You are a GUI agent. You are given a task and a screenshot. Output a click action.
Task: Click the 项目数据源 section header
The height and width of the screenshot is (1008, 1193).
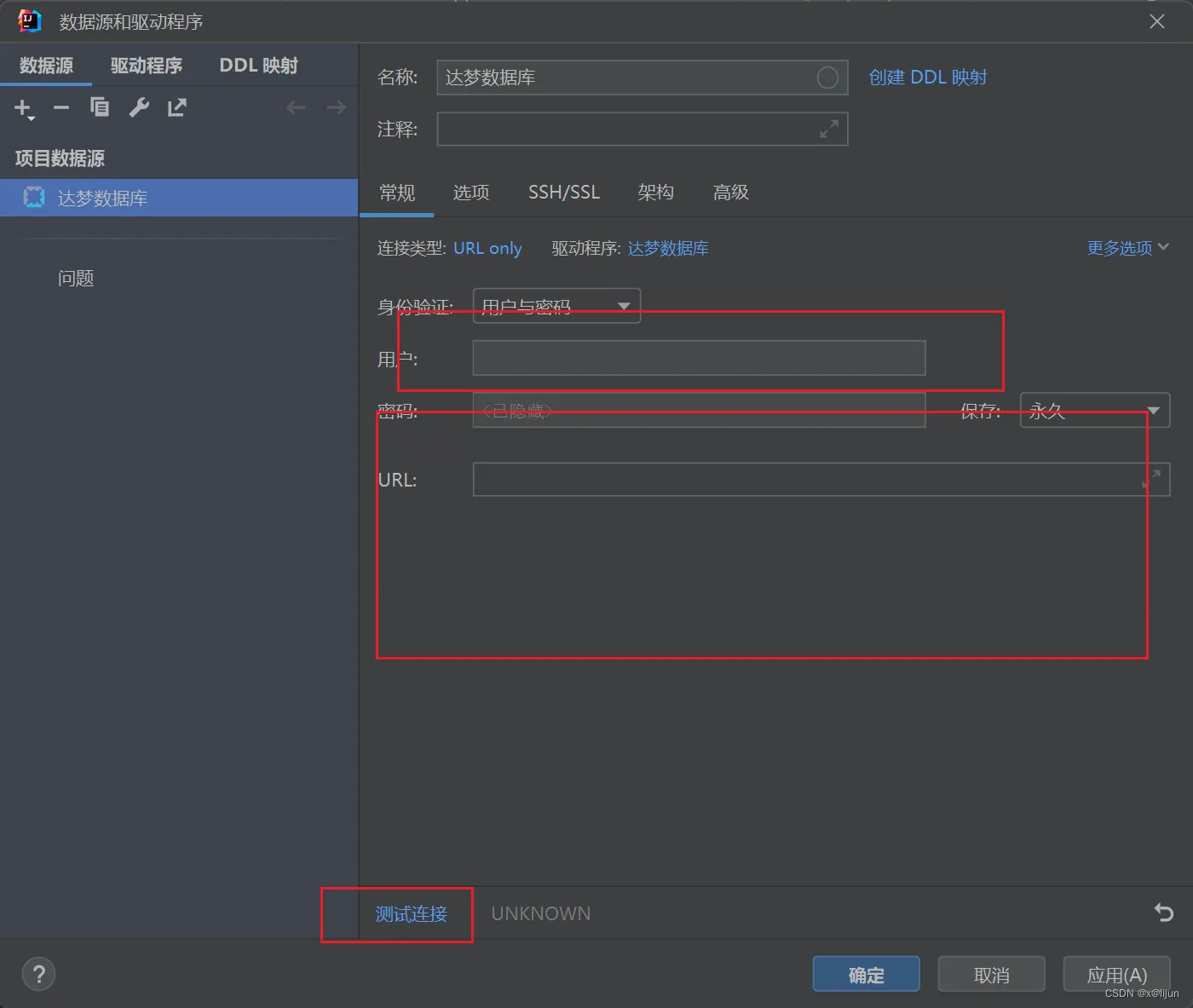(60, 158)
